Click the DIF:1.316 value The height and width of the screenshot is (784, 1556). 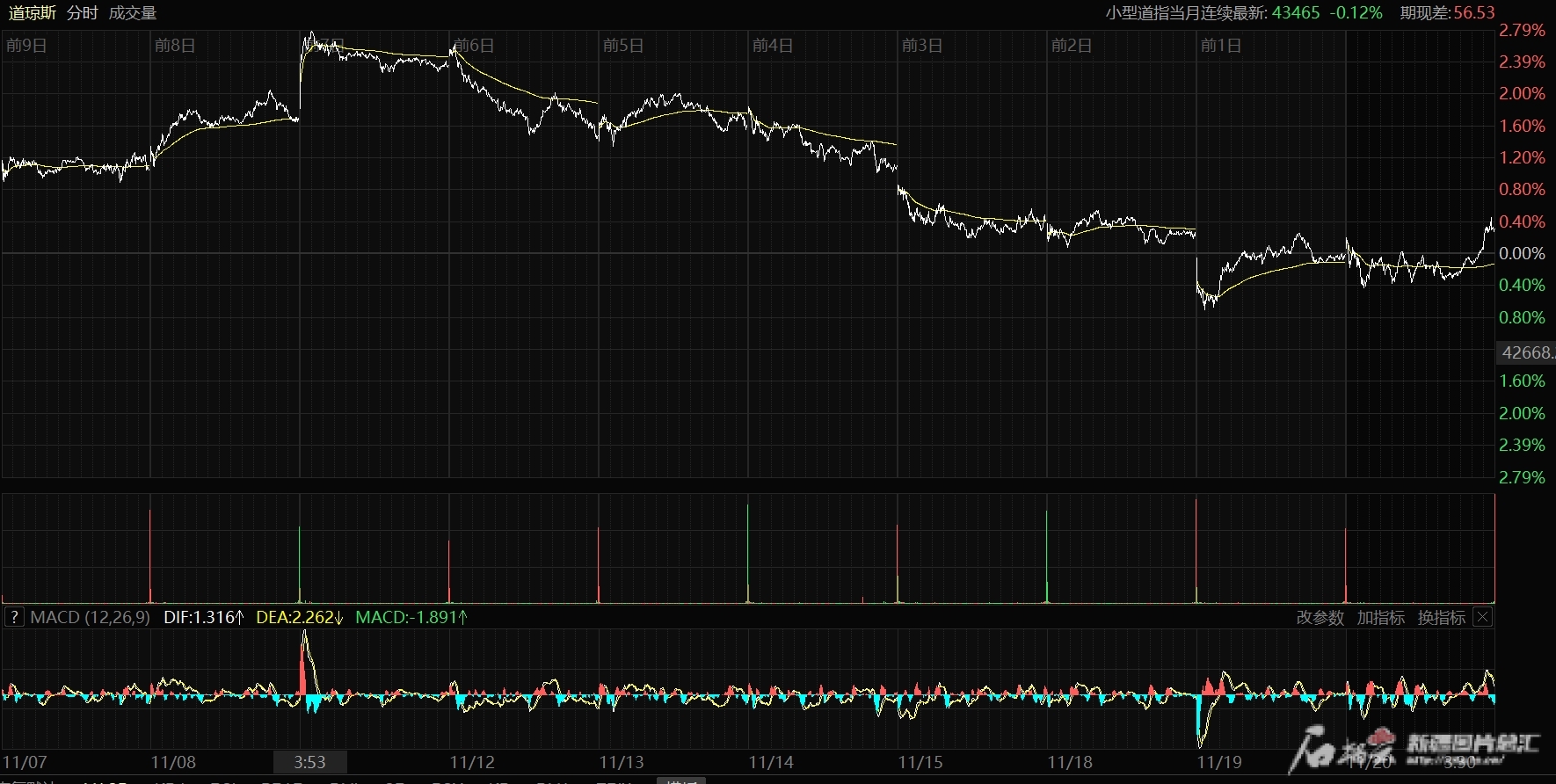pos(204,618)
